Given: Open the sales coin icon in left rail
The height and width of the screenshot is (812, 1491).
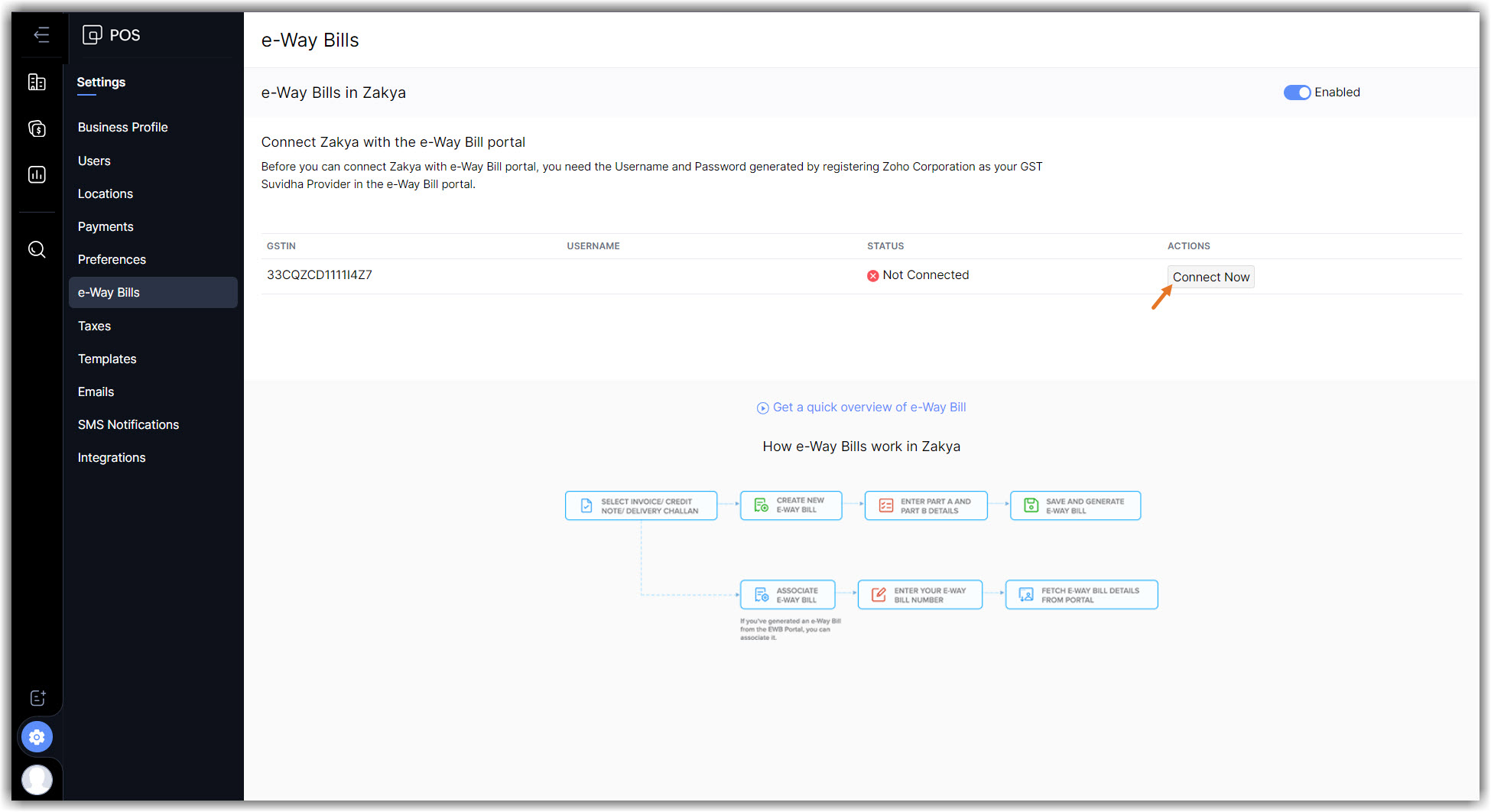Looking at the screenshot, I should coord(37,128).
